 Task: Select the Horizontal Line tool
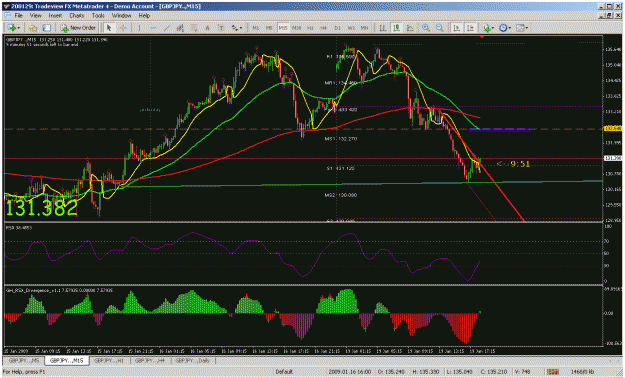(153, 28)
